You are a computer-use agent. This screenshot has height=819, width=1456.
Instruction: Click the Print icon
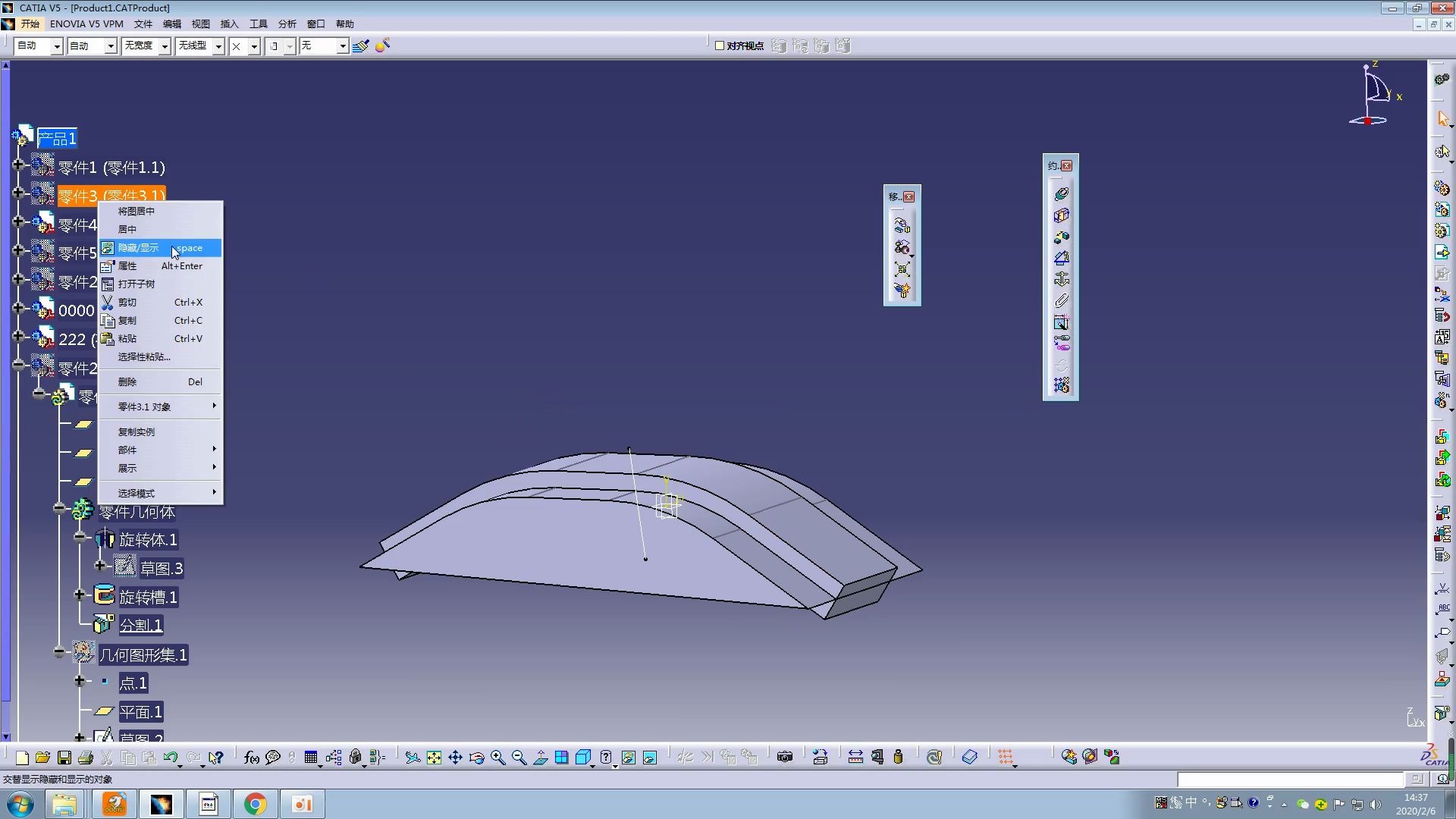pyautogui.click(x=86, y=757)
